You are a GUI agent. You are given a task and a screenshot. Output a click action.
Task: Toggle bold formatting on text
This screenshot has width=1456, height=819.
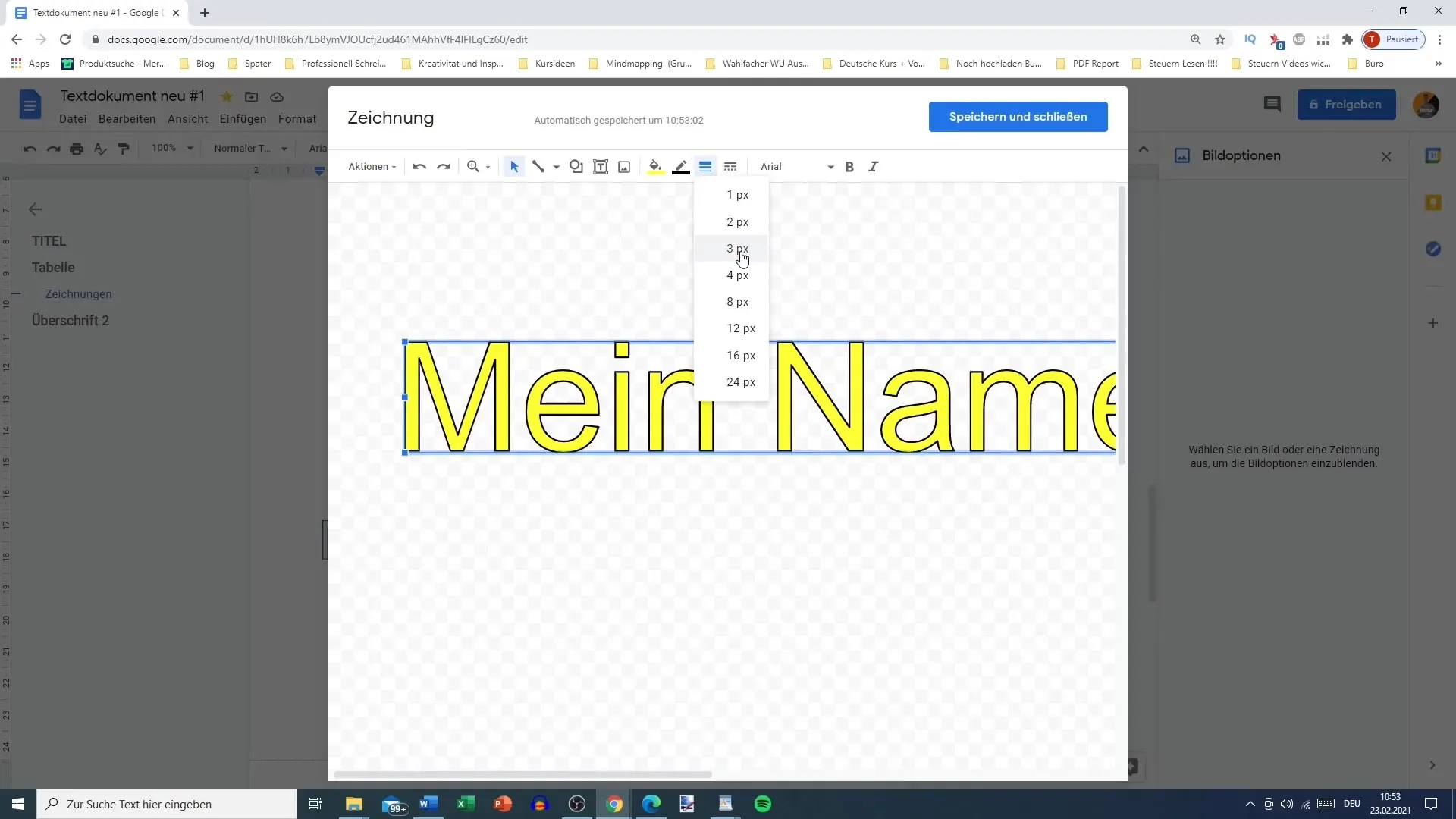point(850,166)
